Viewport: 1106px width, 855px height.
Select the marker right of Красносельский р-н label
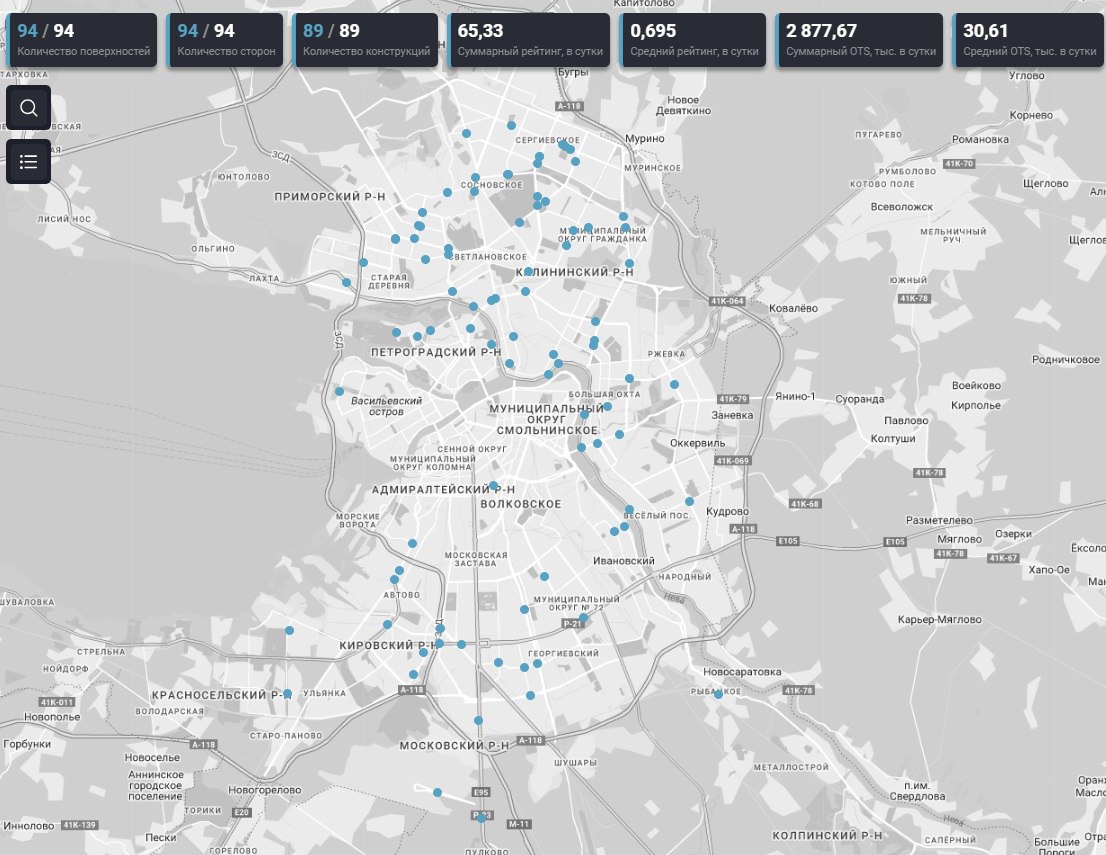tap(287, 693)
